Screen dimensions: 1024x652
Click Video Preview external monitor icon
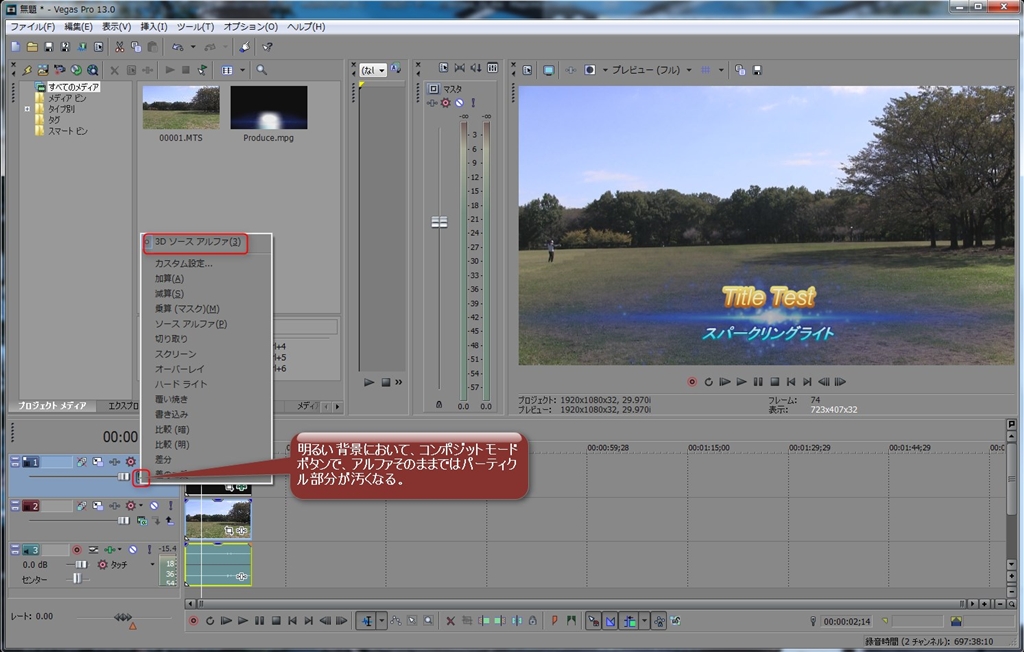549,70
